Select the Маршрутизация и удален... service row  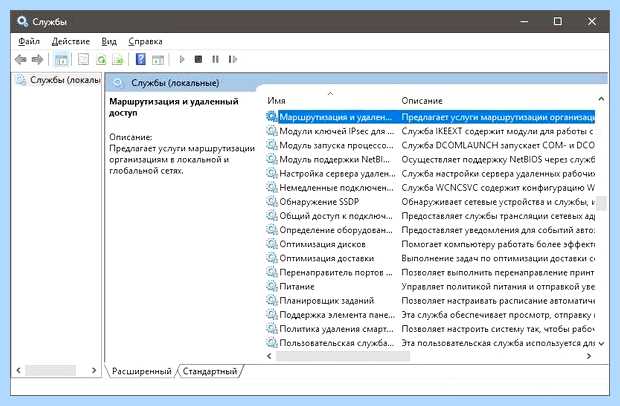pyautogui.click(x=430, y=117)
